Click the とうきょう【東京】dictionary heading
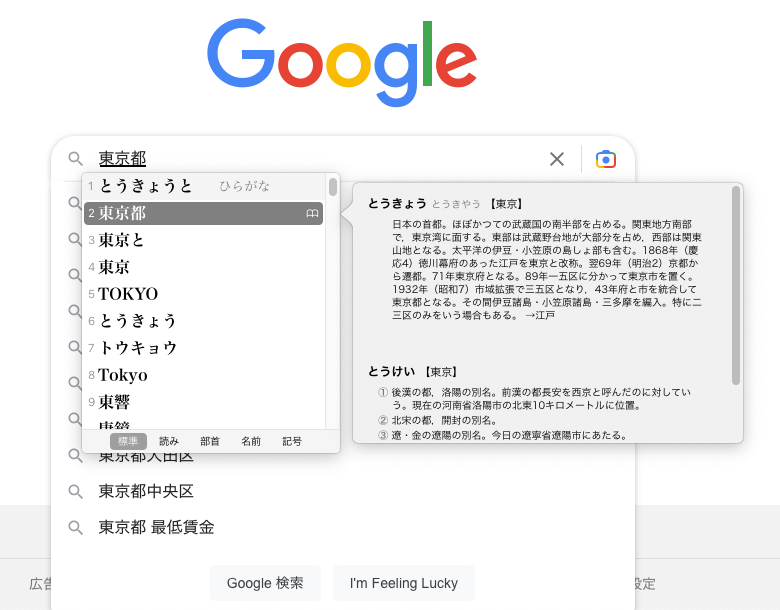Image resolution: width=780 pixels, height=610 pixels. (445, 203)
